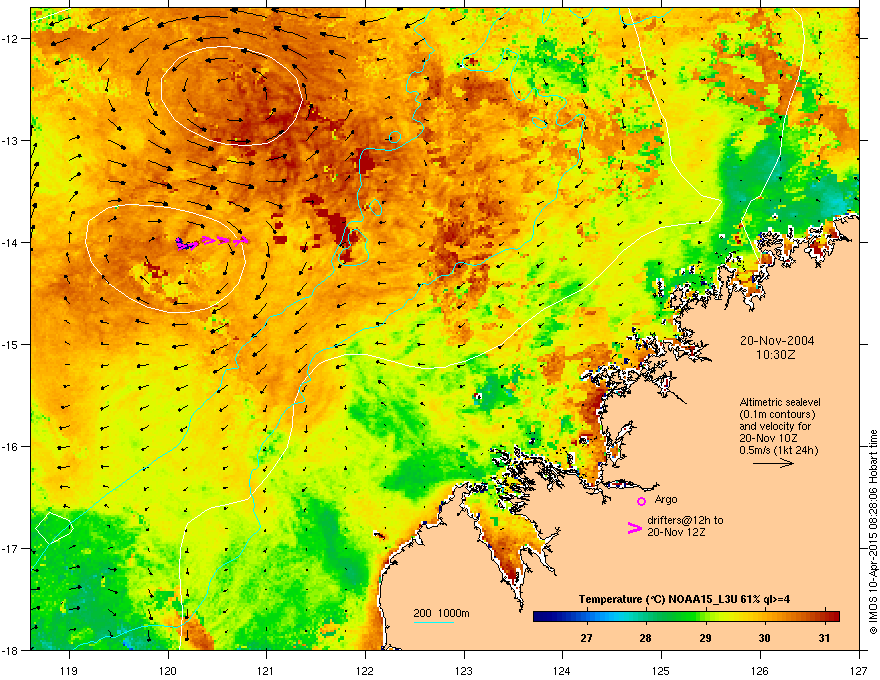This screenshot has width=880, height=680.
Task: Click the '20-Nov 12Z' text under drifters
Action: pos(676,532)
